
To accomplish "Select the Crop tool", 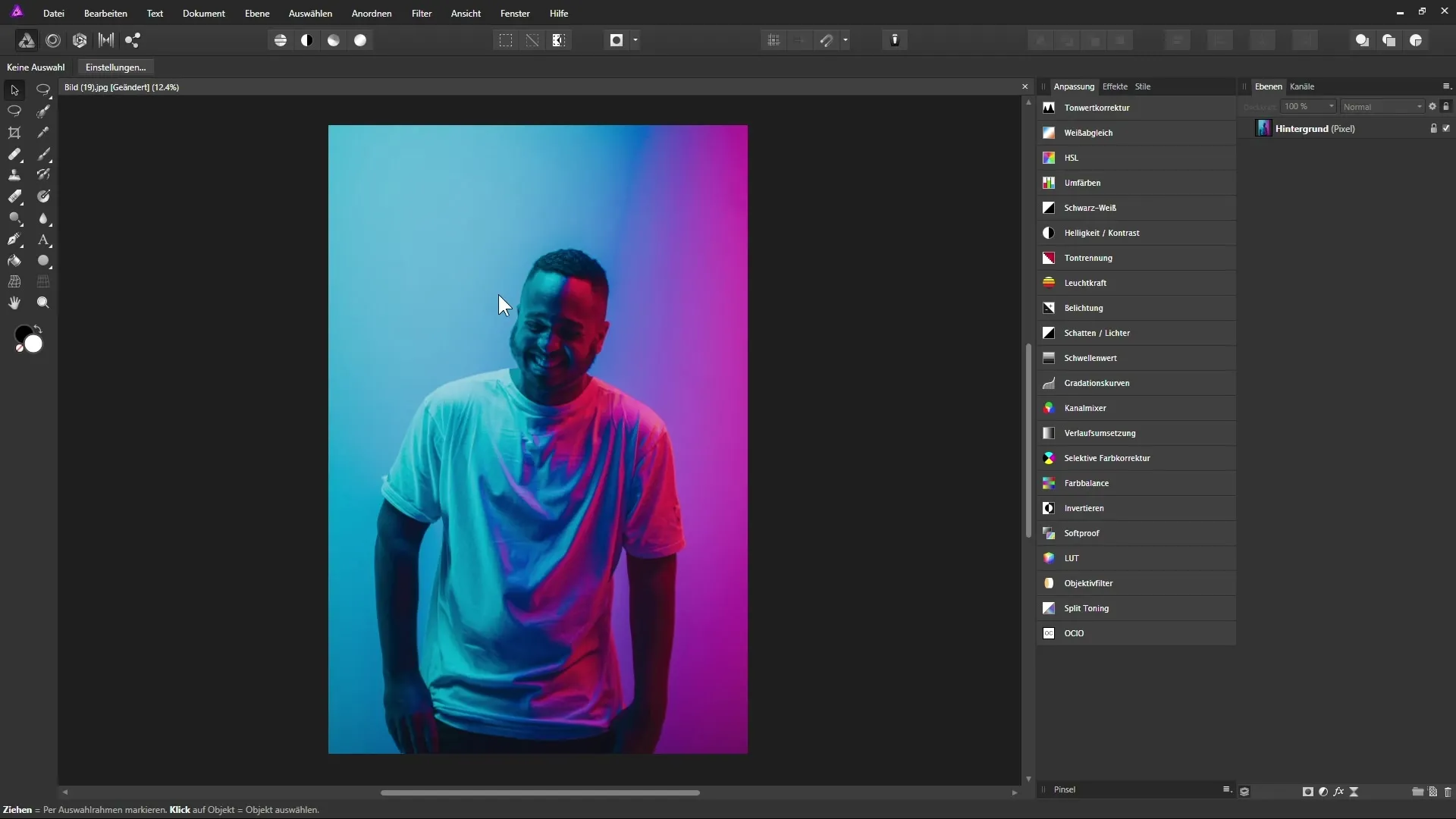I will [x=14, y=133].
